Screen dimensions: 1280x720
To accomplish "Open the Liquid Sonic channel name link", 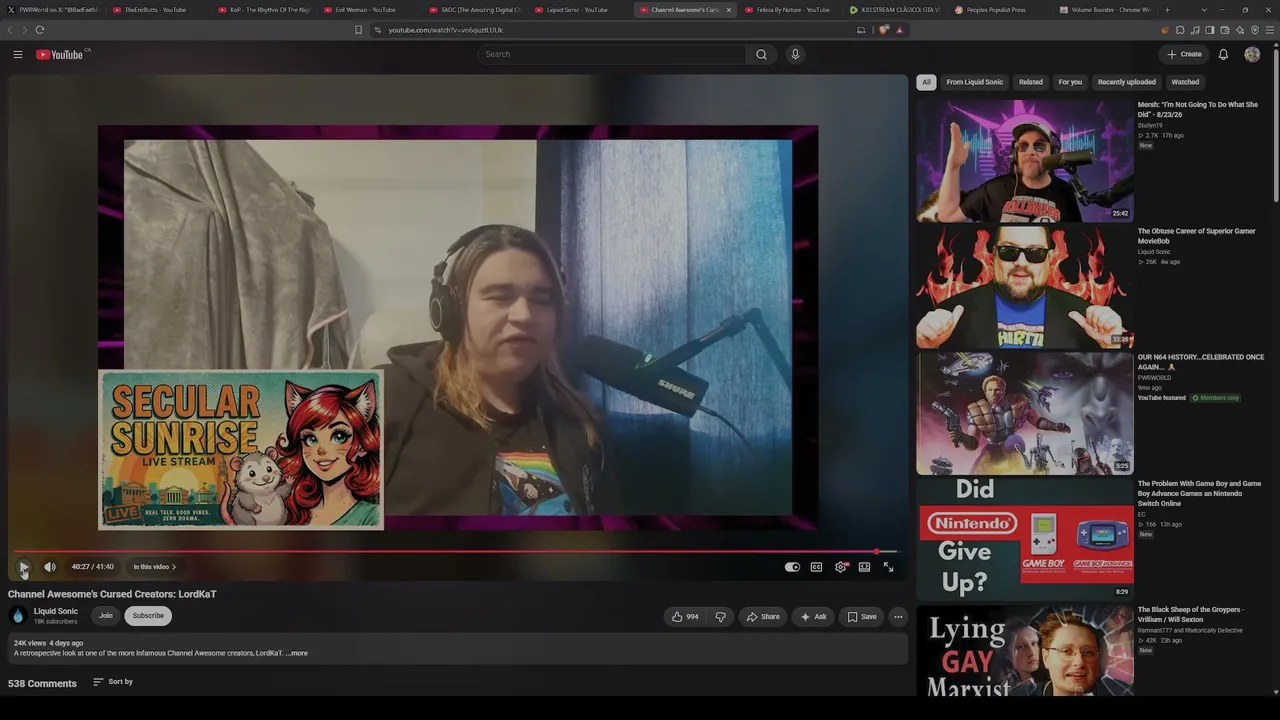I will 56,611.
